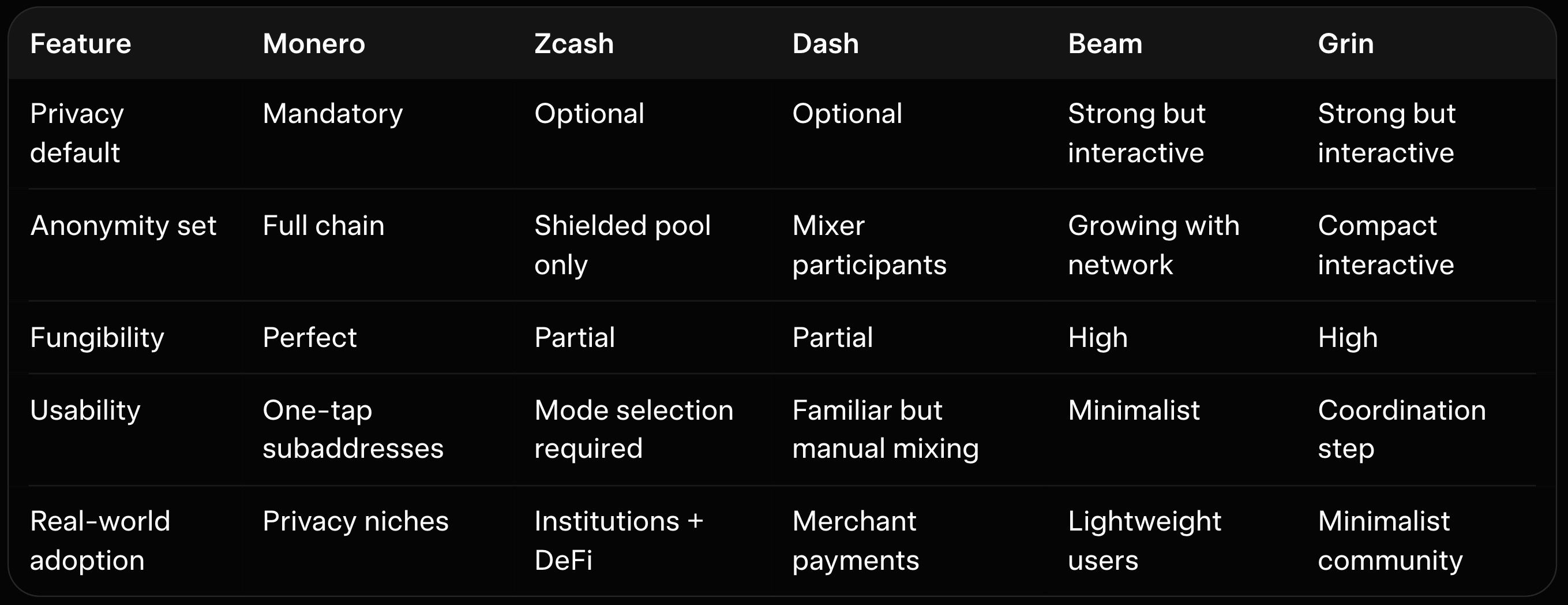Select the Privacy default row label
Image resolution: width=1568 pixels, height=605 pixels.
pyautogui.click(x=77, y=133)
